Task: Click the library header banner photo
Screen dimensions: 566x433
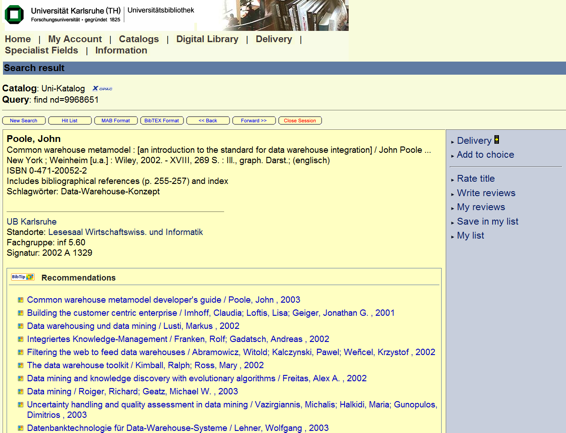Action: pyautogui.click(x=285, y=15)
